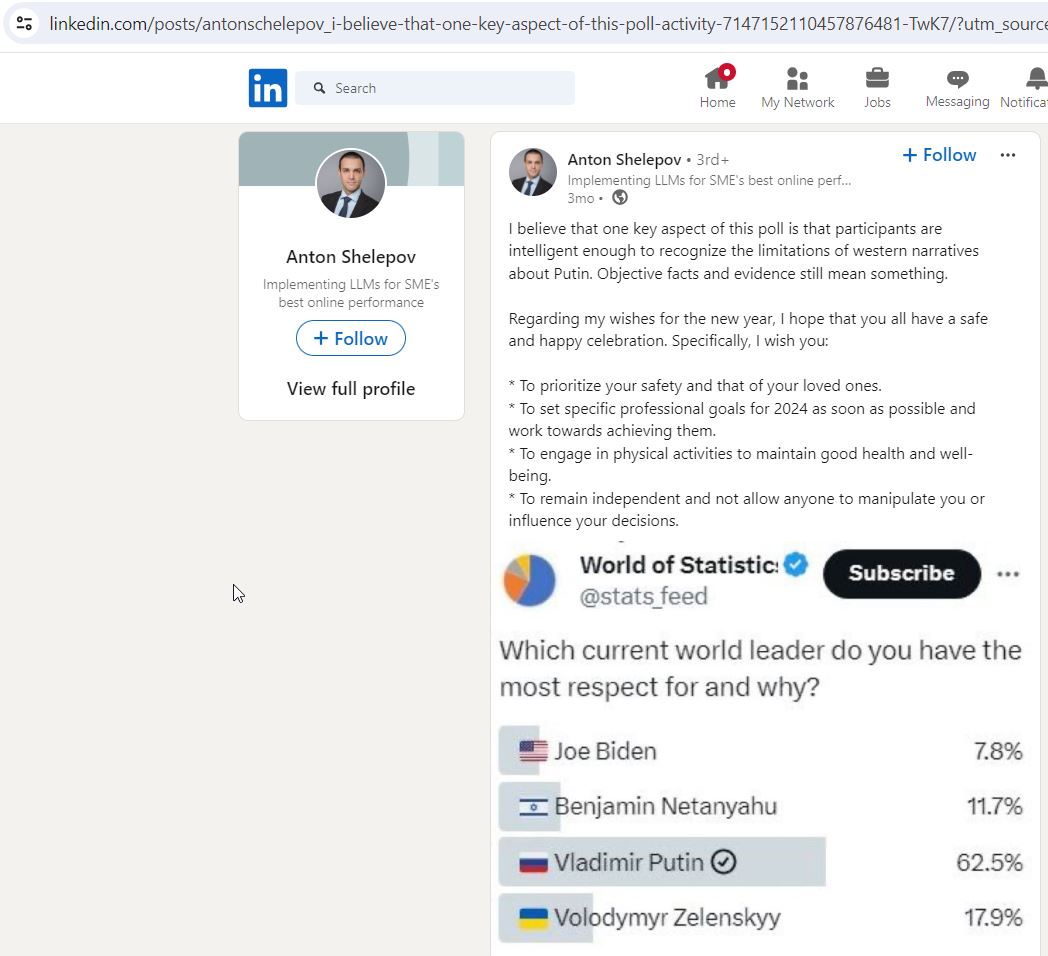1048x956 pixels.
Task: Click the sidebar headline about implementing LLMs
Action: click(351, 293)
